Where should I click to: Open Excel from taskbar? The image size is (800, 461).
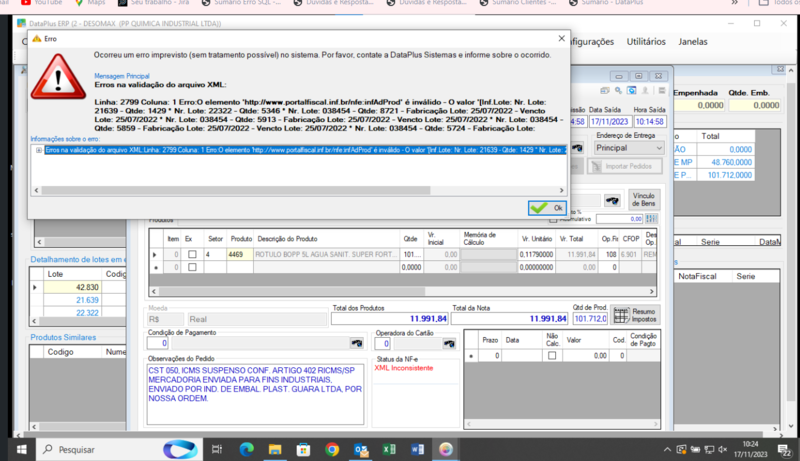pos(389,449)
